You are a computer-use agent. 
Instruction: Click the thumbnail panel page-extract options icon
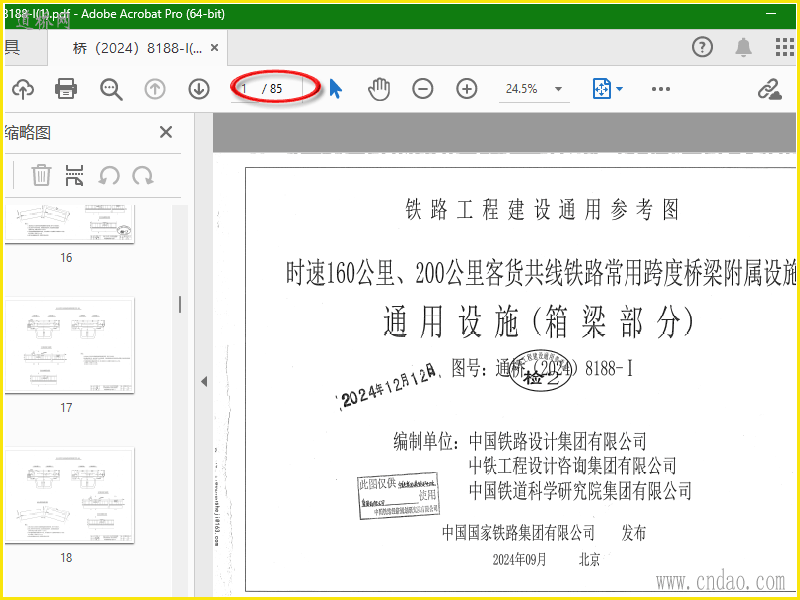tap(74, 176)
